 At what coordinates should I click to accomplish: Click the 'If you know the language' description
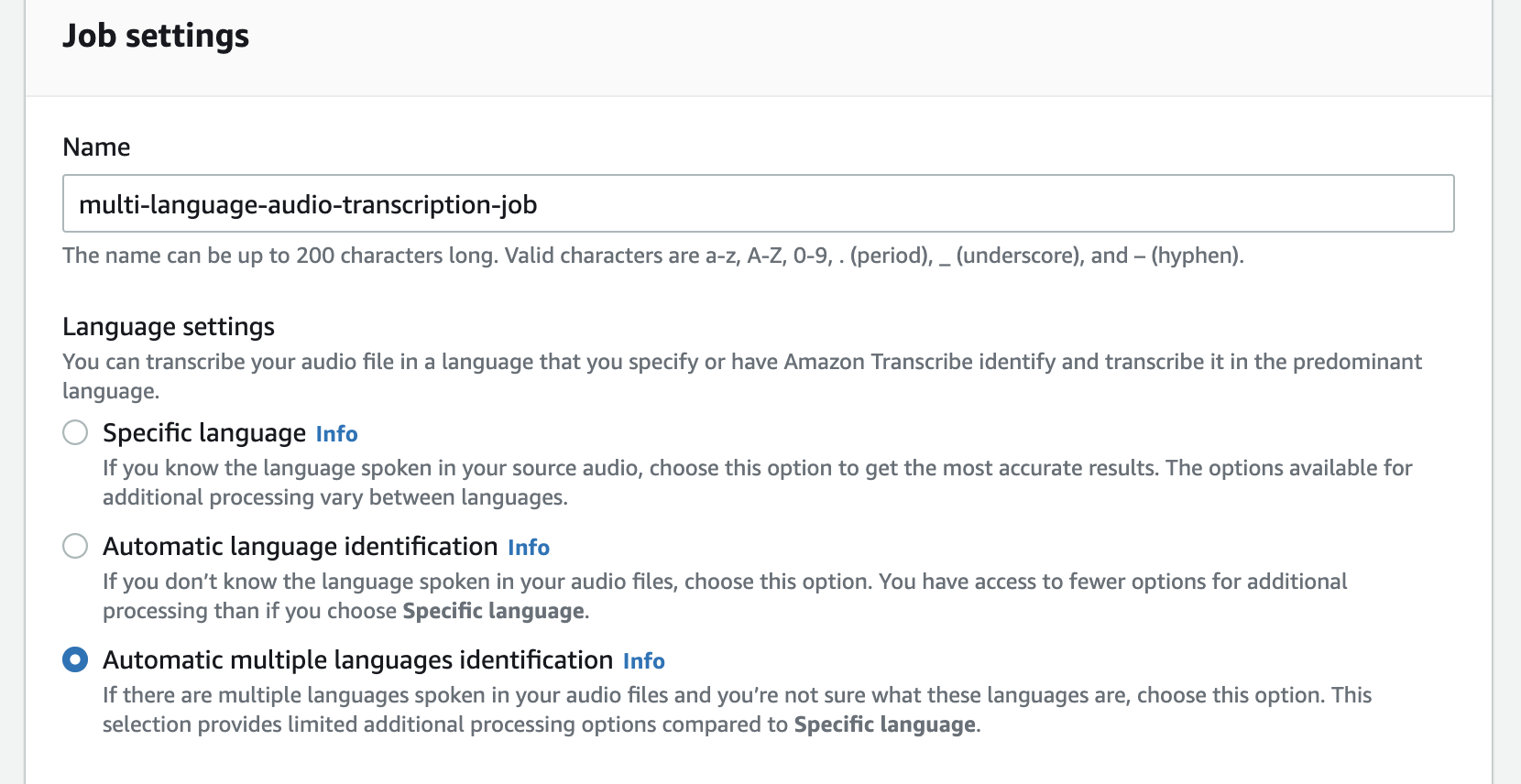[x=757, y=469]
